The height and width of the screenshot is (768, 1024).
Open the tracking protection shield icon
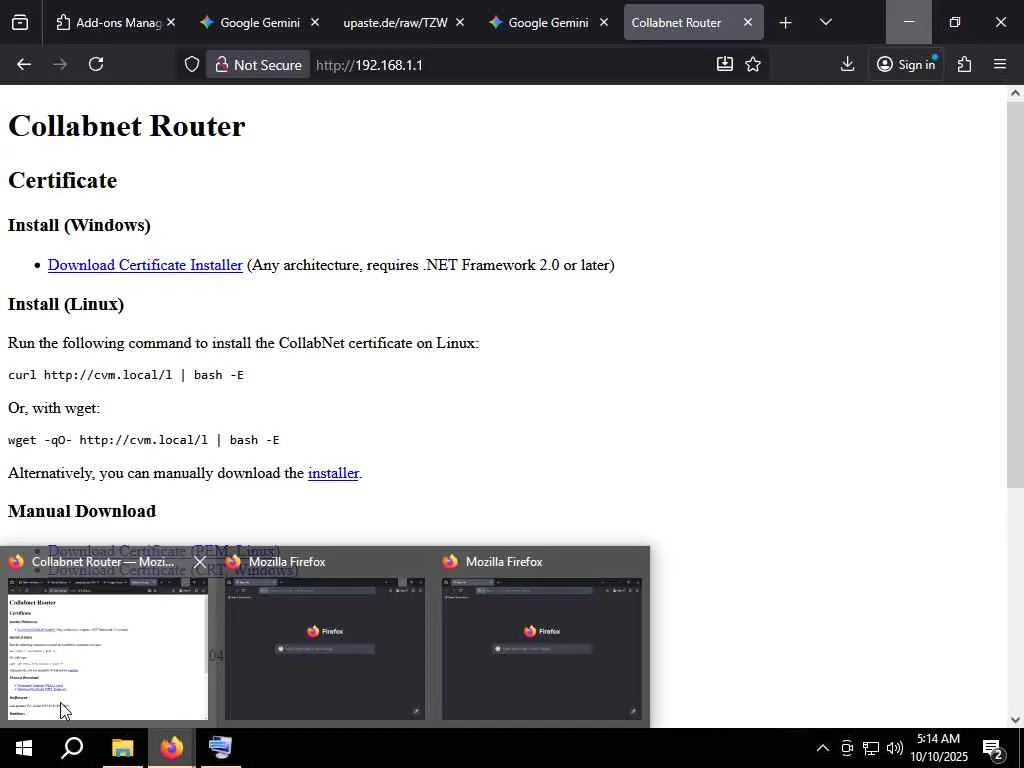pos(191,65)
